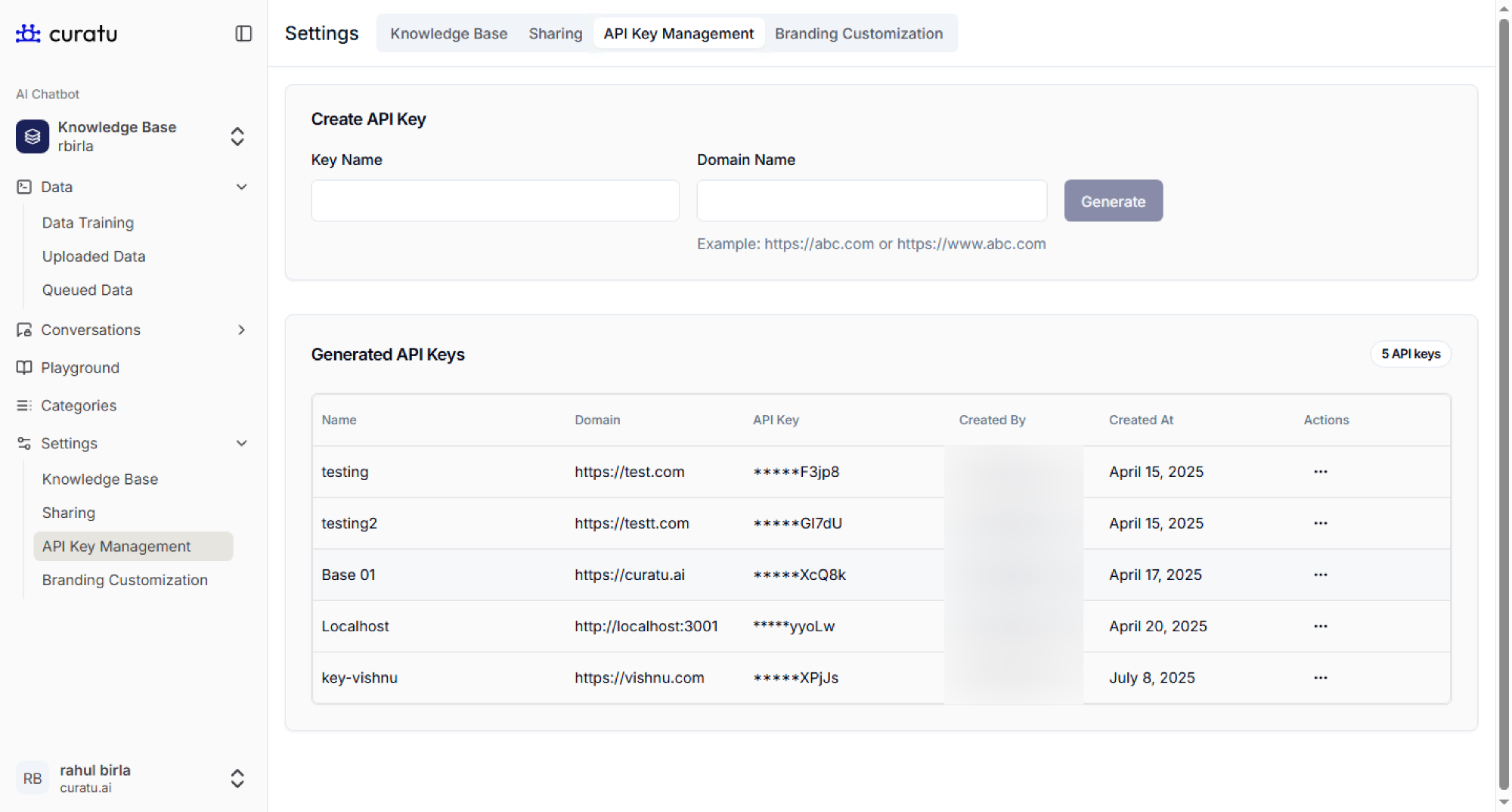The image size is (1512, 812).
Task: Switch to the Sharing tab
Action: coord(555,33)
